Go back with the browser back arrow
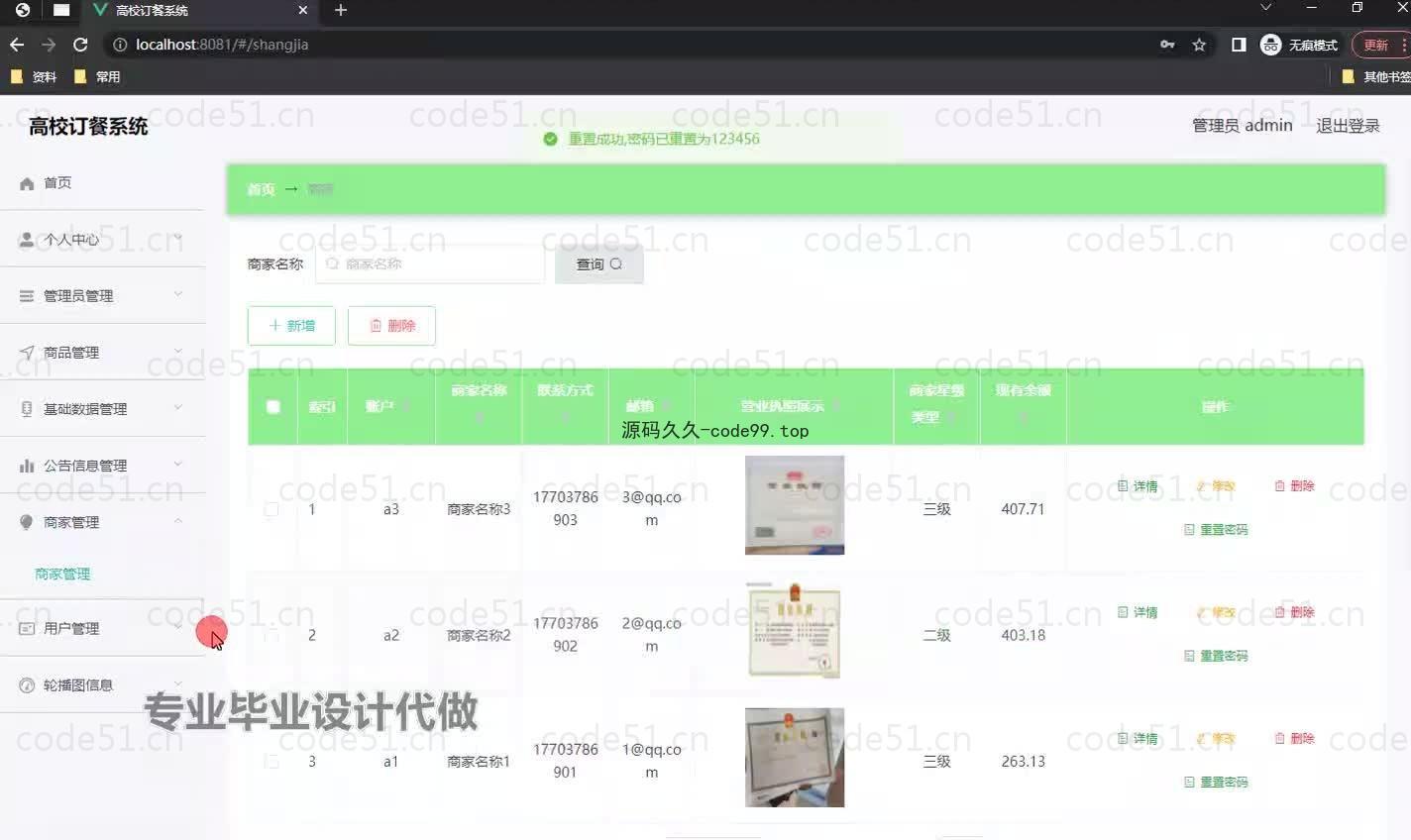Image resolution: width=1411 pixels, height=840 pixels. pos(16,45)
